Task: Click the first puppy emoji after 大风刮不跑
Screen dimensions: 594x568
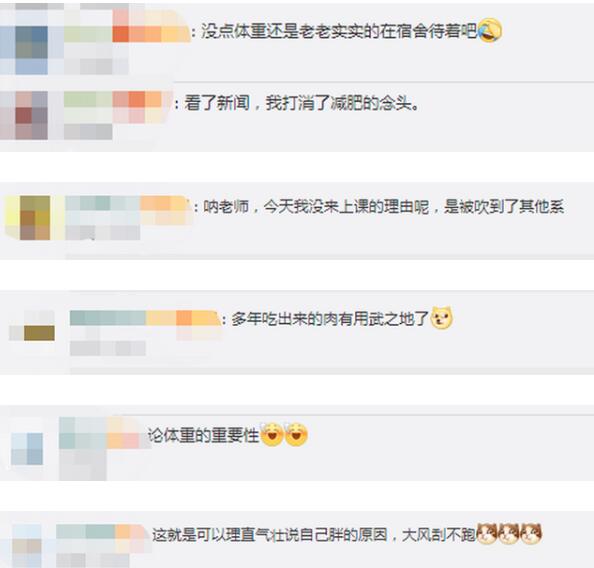Action: click(486, 534)
